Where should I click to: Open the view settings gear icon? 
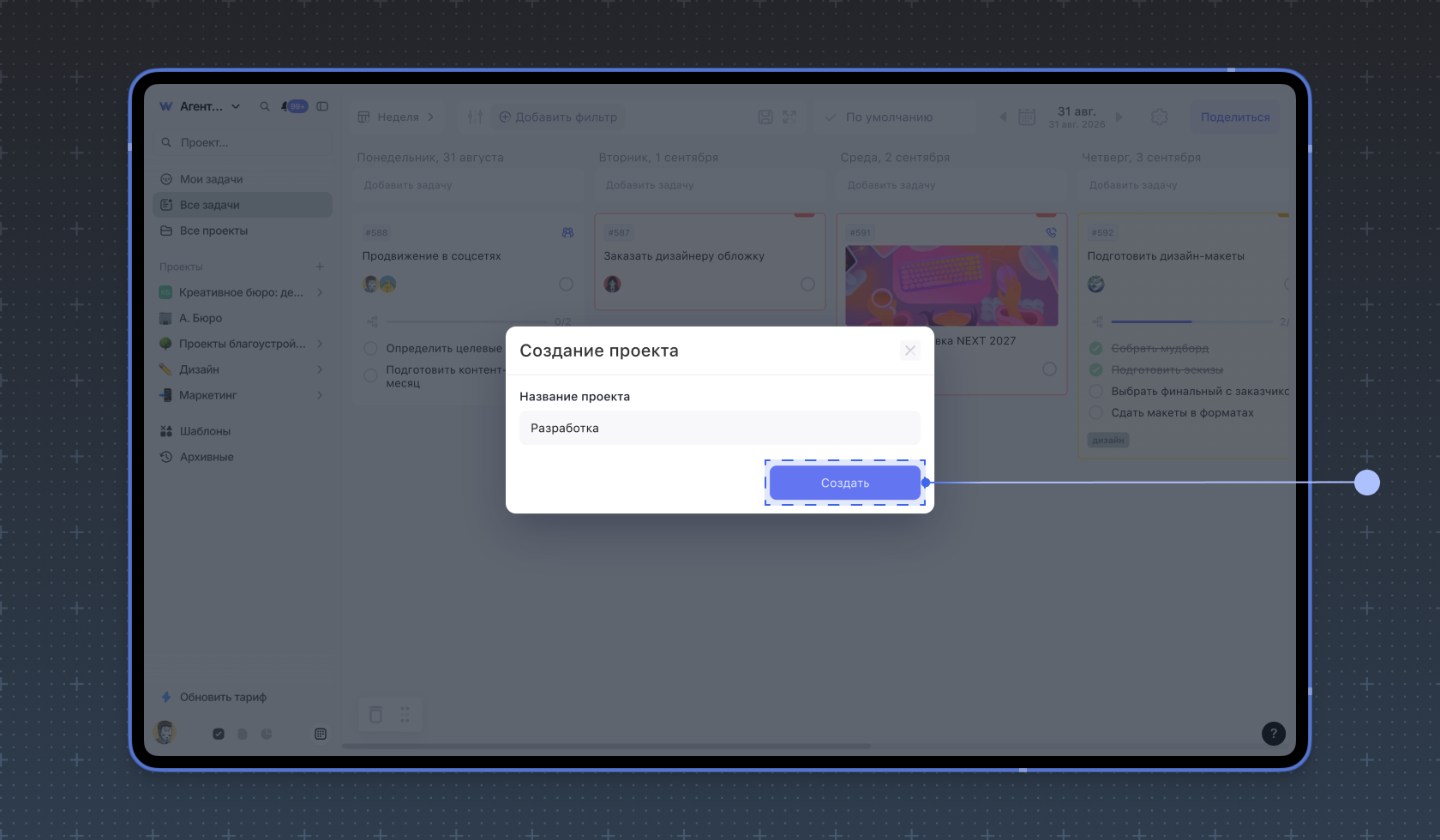(1159, 117)
